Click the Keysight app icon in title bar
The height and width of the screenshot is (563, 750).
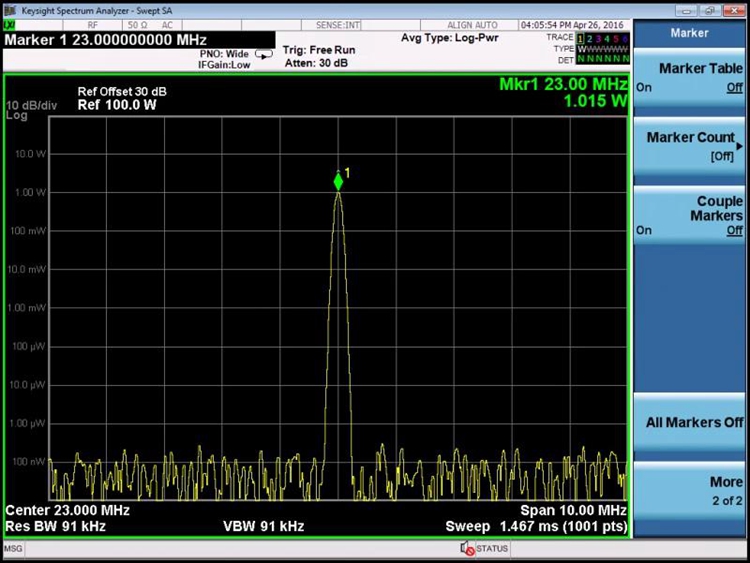[10, 9]
